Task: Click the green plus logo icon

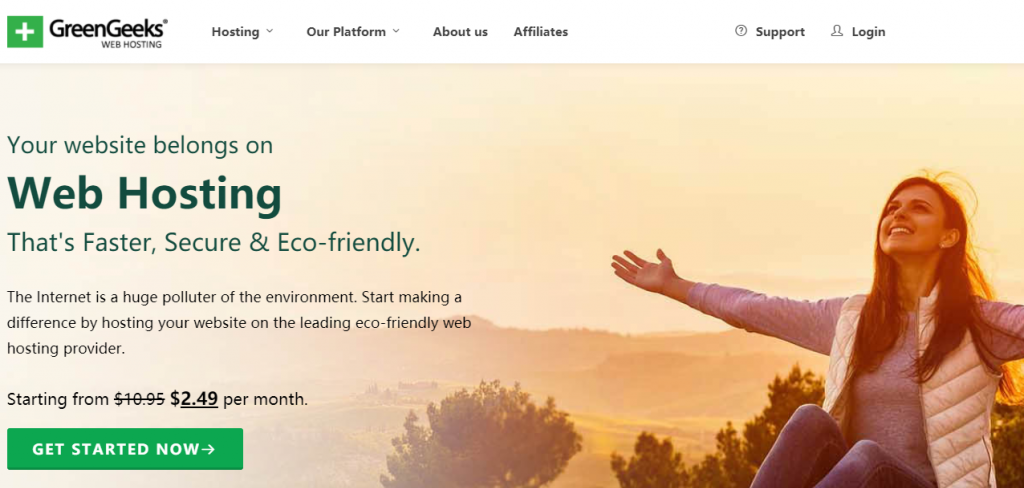Action: (x=25, y=32)
